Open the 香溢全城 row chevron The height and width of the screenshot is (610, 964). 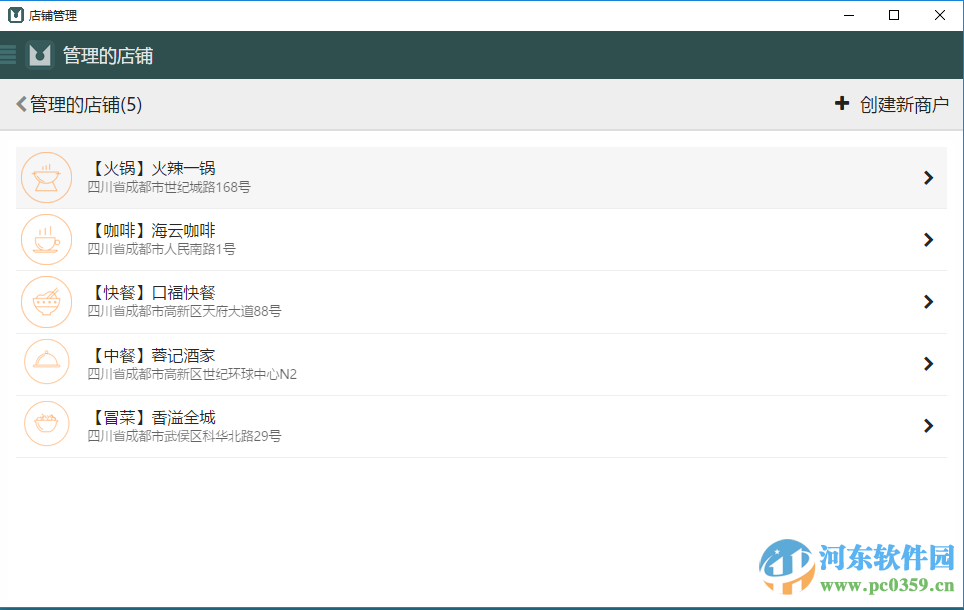928,426
